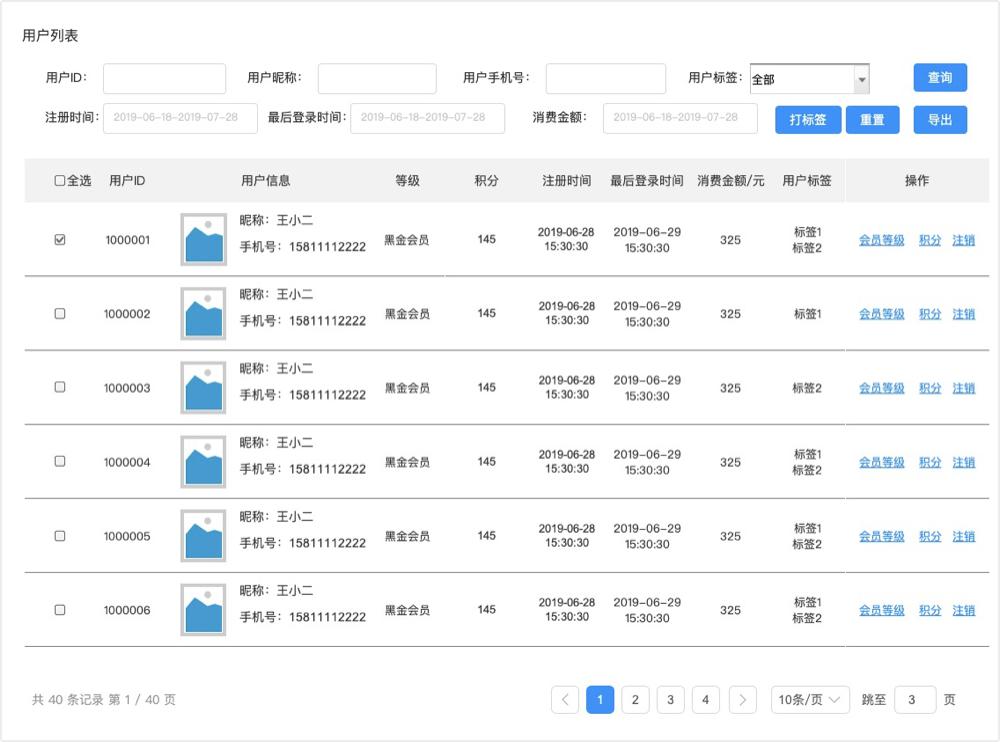Open 会员等级 link for user 1000001
Viewport: 1000px width, 742px height.
coord(880,240)
